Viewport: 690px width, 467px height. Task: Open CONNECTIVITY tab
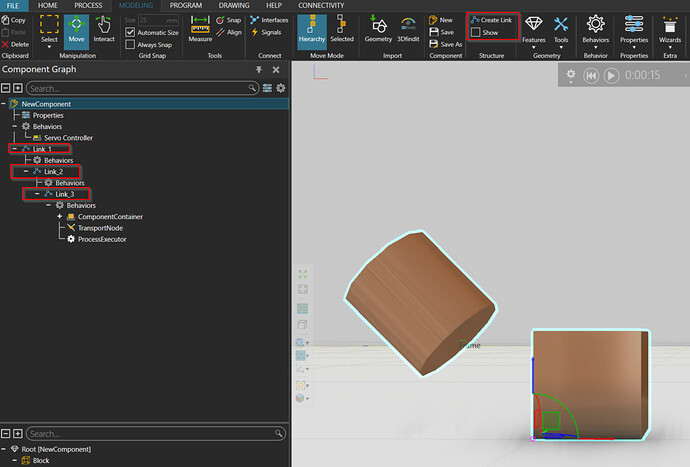[321, 6]
